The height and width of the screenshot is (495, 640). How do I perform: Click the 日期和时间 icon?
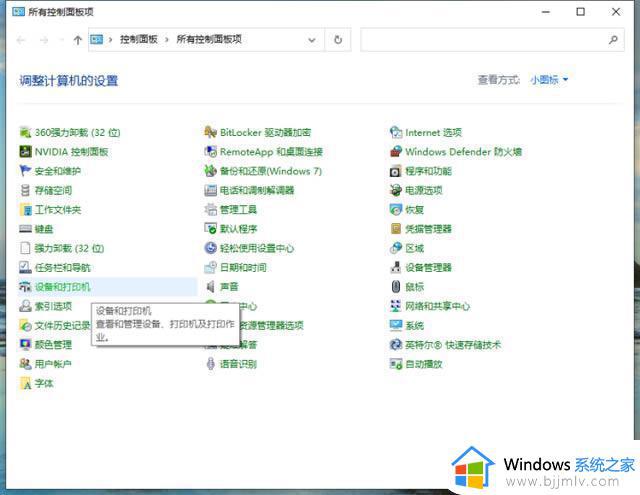211,267
